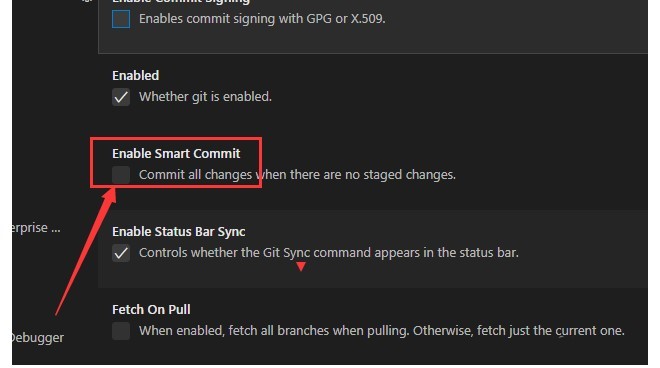Open the truncated 'erprise ...' sidebar entry
The width and height of the screenshot is (660, 368).
pyautogui.click(x=36, y=228)
